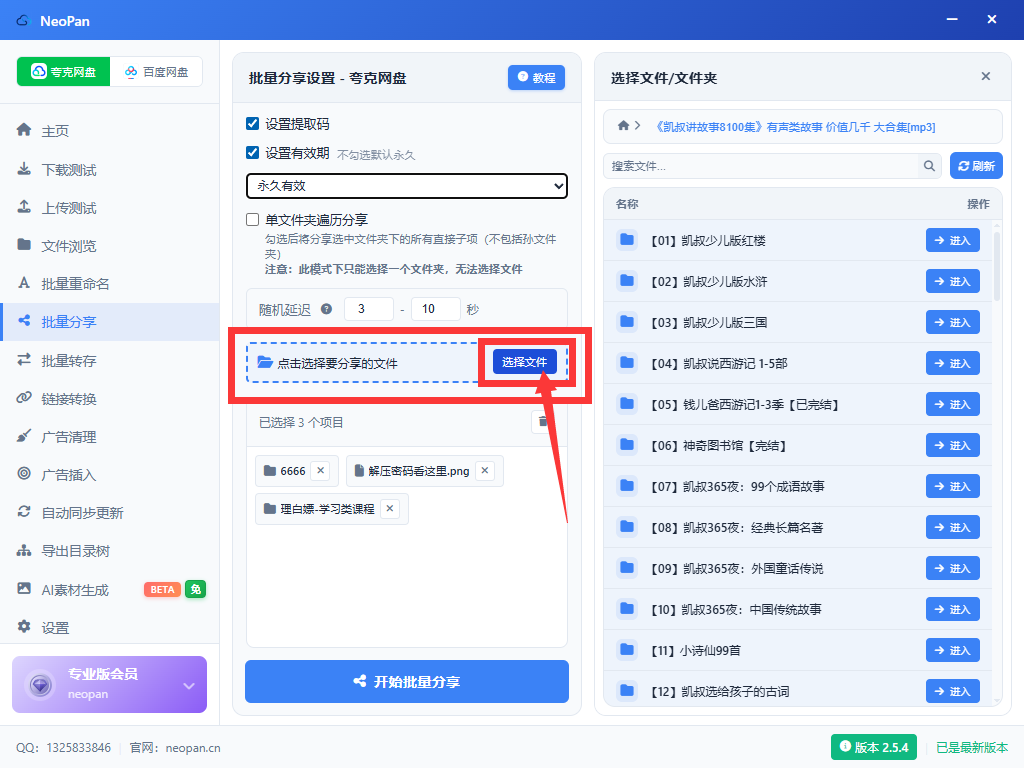Open 链接转换 in the sidebar
The width and height of the screenshot is (1024, 768).
point(110,398)
